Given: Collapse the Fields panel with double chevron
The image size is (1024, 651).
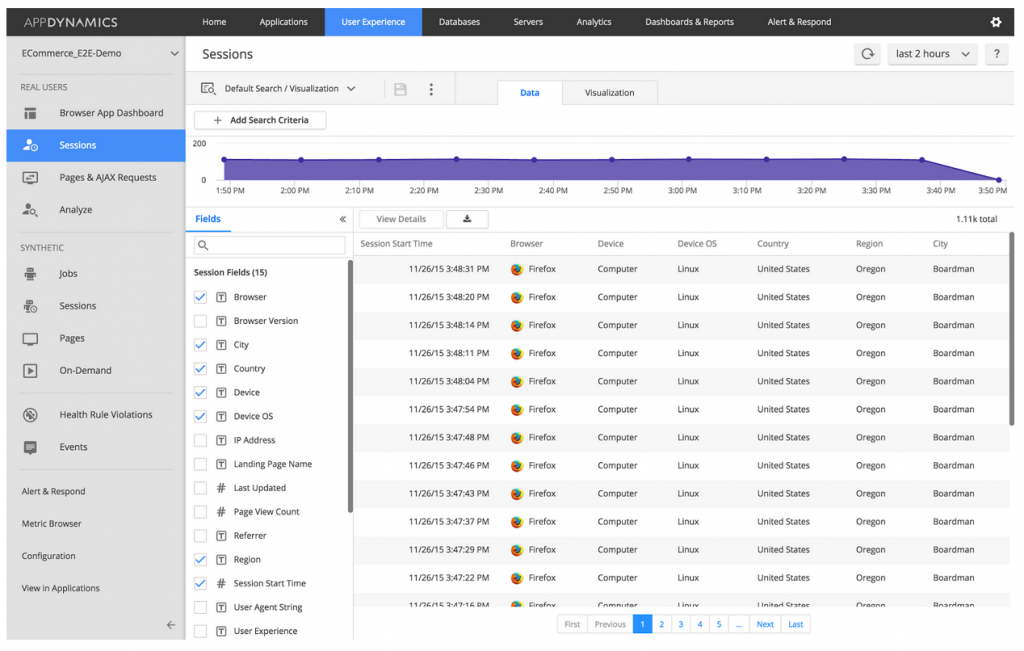Looking at the screenshot, I should [x=342, y=219].
